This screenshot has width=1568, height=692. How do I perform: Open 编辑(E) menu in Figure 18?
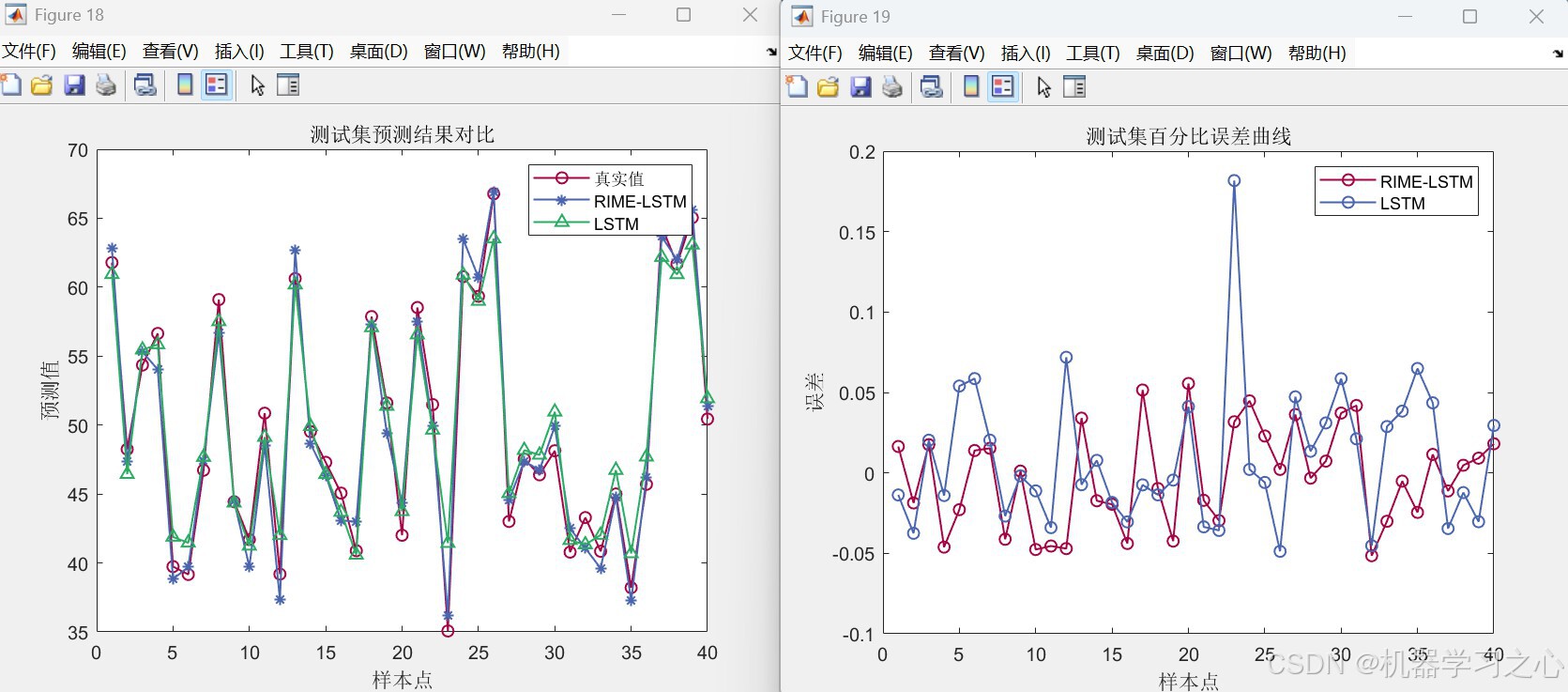99,52
